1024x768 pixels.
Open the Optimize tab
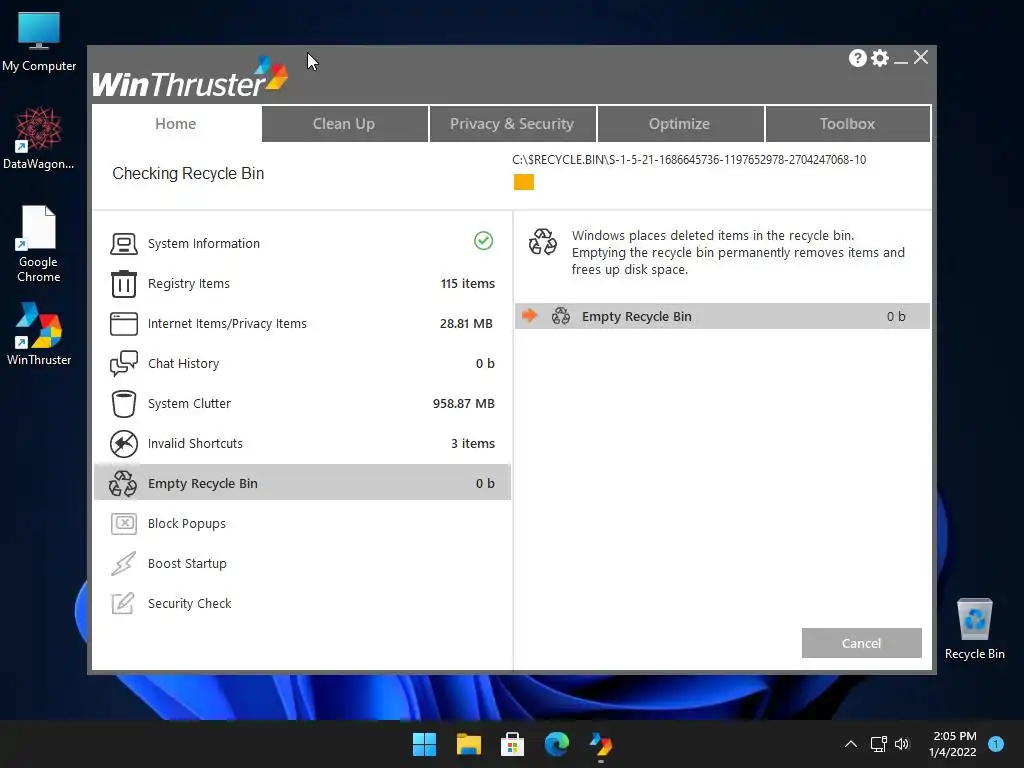(680, 123)
